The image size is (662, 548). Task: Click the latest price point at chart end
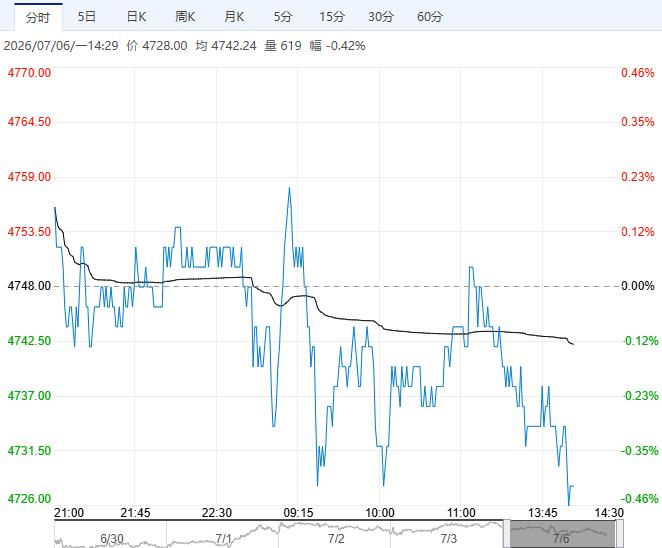click(x=572, y=486)
